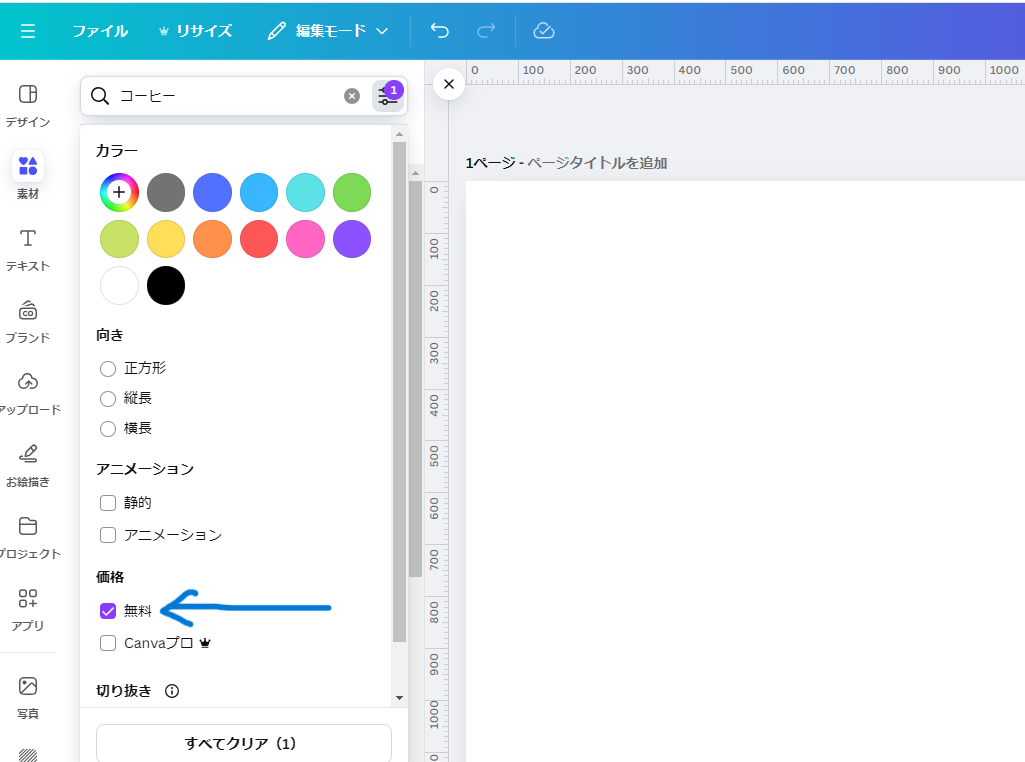Image resolution: width=1025 pixels, height=762 pixels.
Task: Open the デザイン sidebar tab
Action: (x=27, y=105)
